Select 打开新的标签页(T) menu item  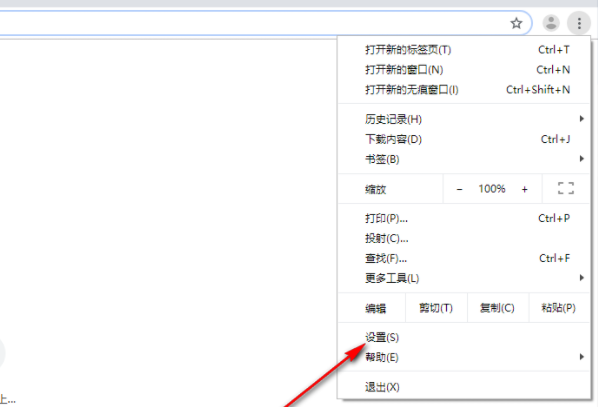click(464, 50)
